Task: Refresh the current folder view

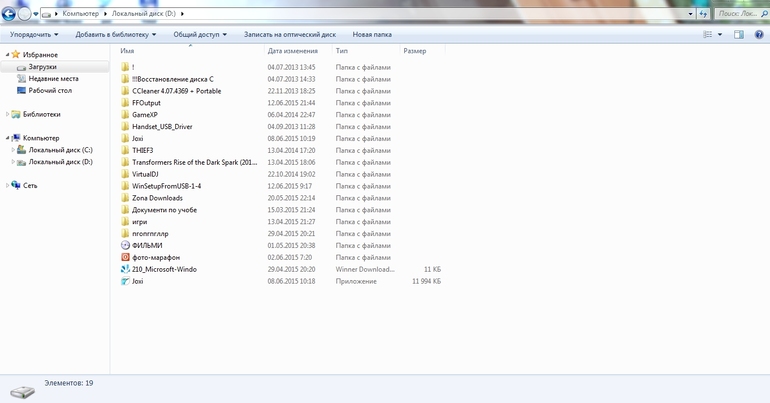Action: [x=703, y=14]
